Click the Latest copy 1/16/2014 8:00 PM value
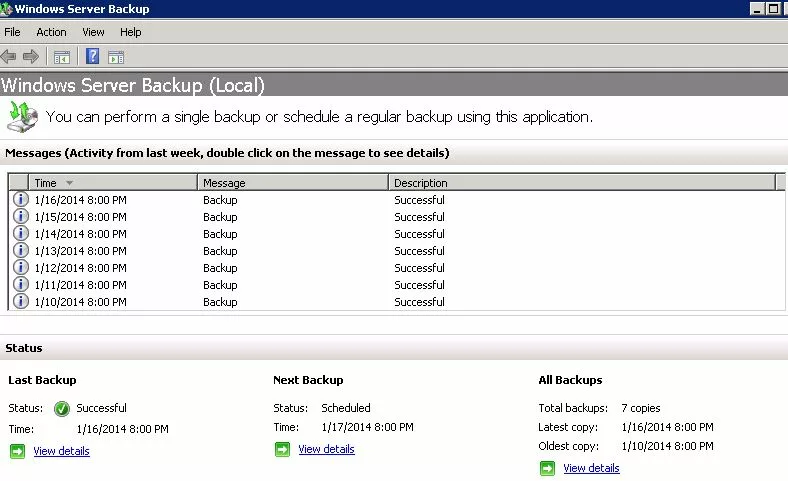This screenshot has width=788, height=481. (667, 427)
